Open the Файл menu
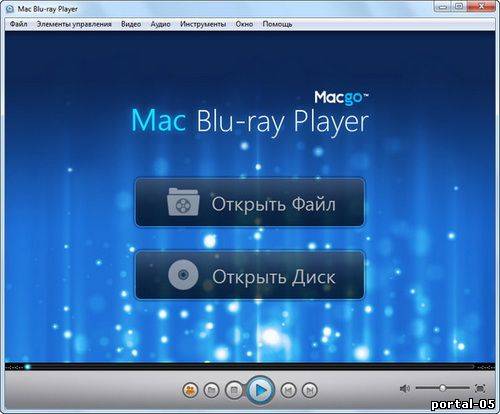500x414 pixels. coord(18,24)
